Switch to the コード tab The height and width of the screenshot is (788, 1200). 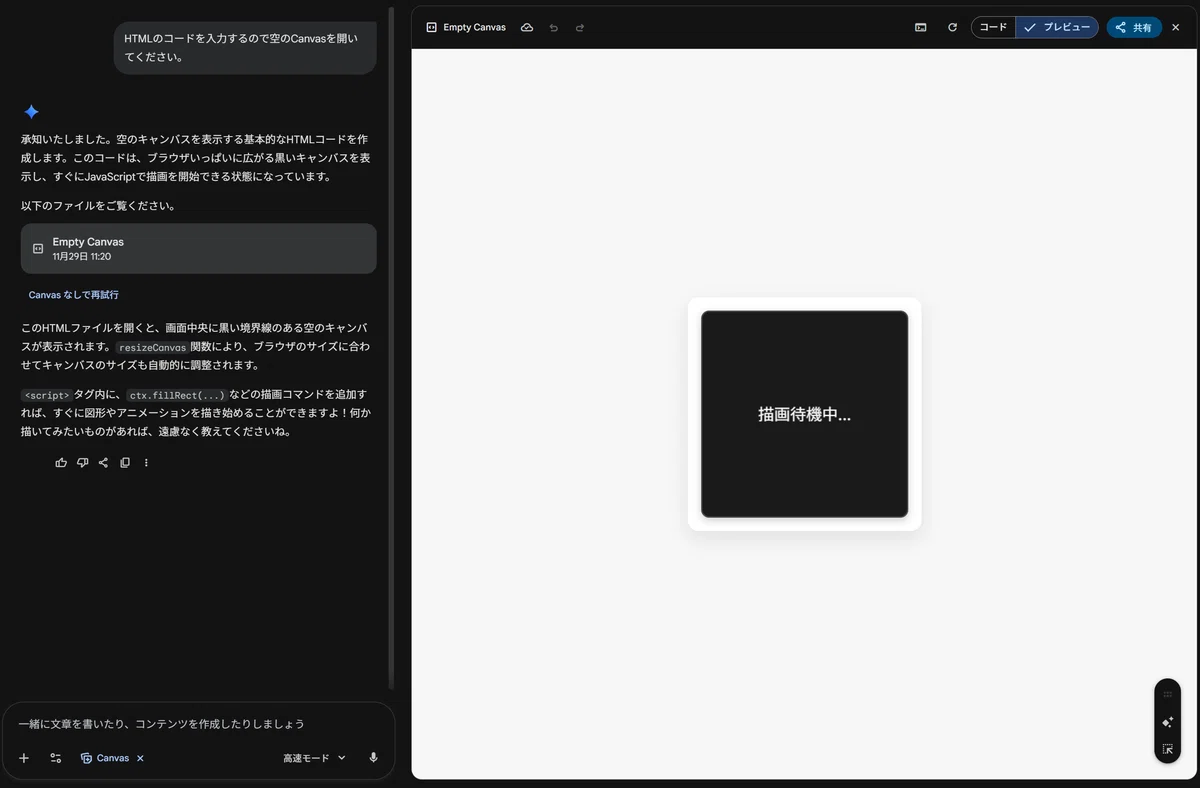tap(993, 27)
